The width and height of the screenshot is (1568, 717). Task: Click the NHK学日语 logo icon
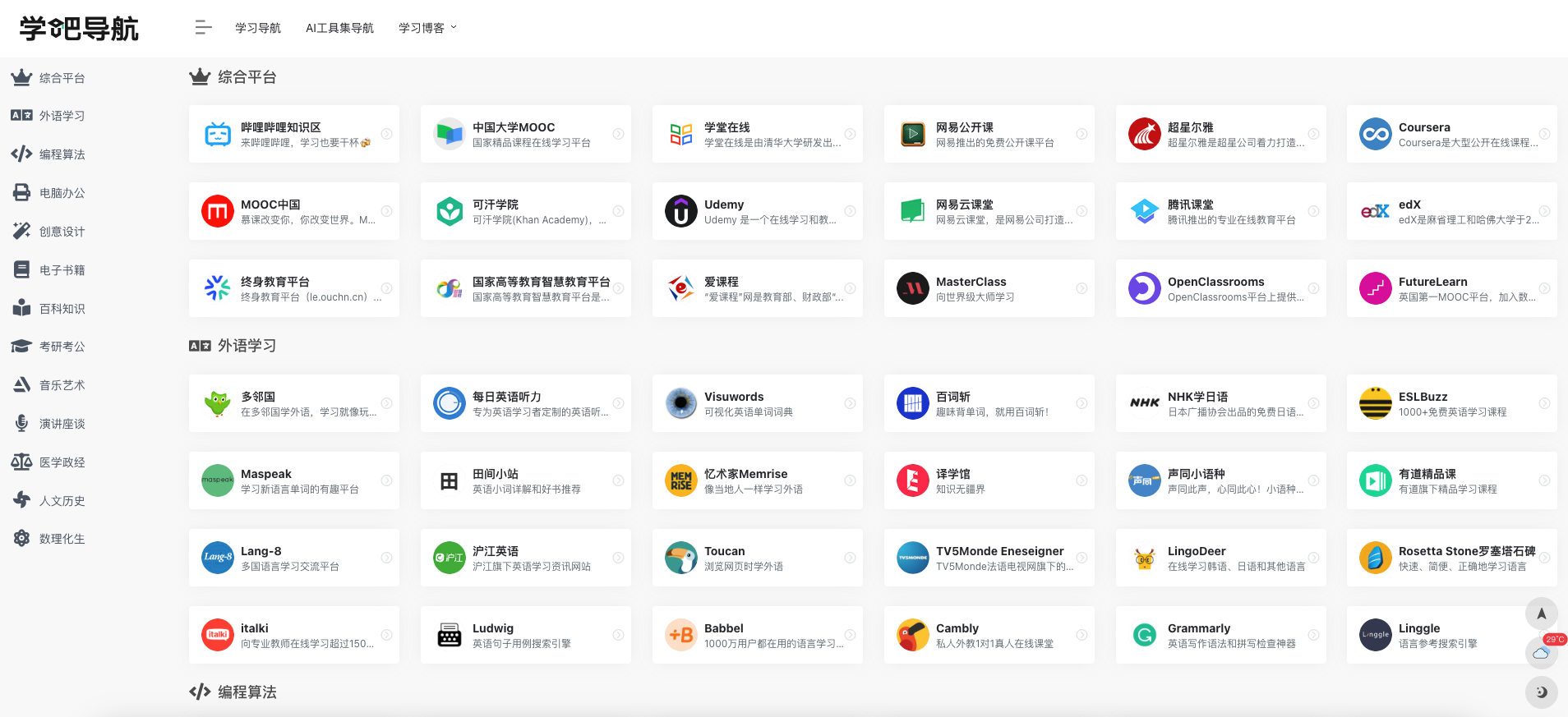1145,403
